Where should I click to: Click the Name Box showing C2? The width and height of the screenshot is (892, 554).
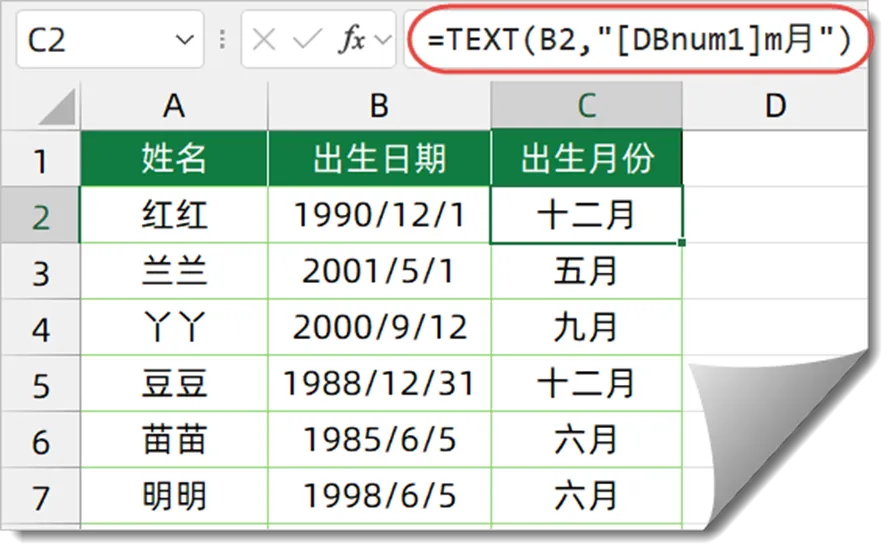point(110,40)
